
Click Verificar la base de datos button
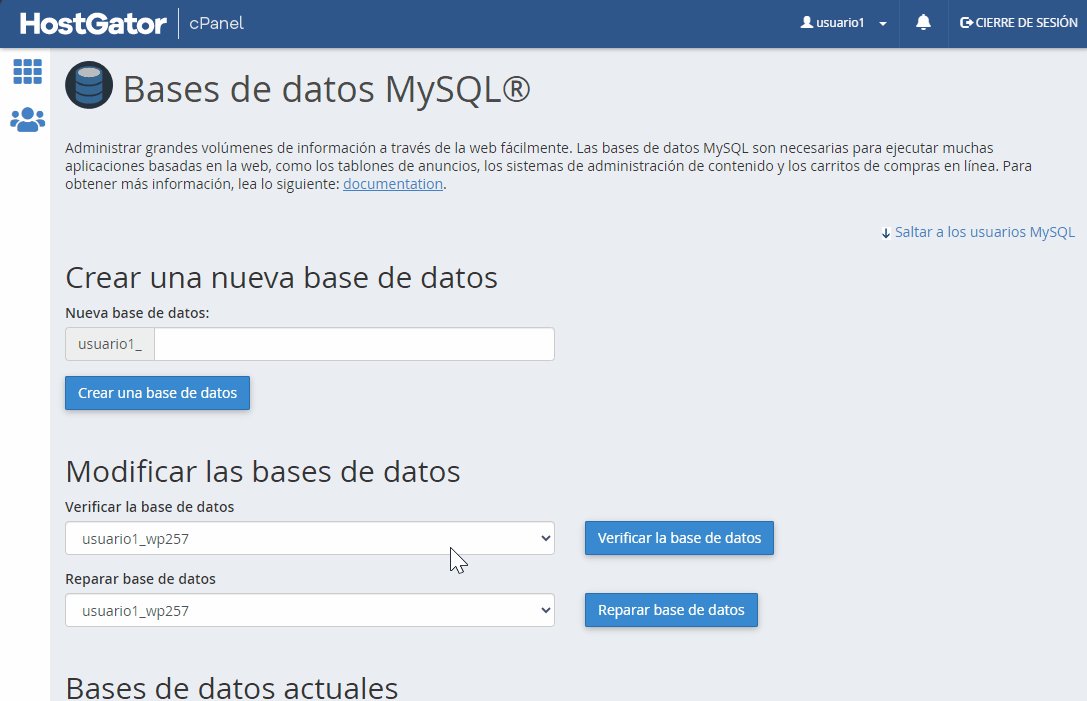pyautogui.click(x=679, y=538)
